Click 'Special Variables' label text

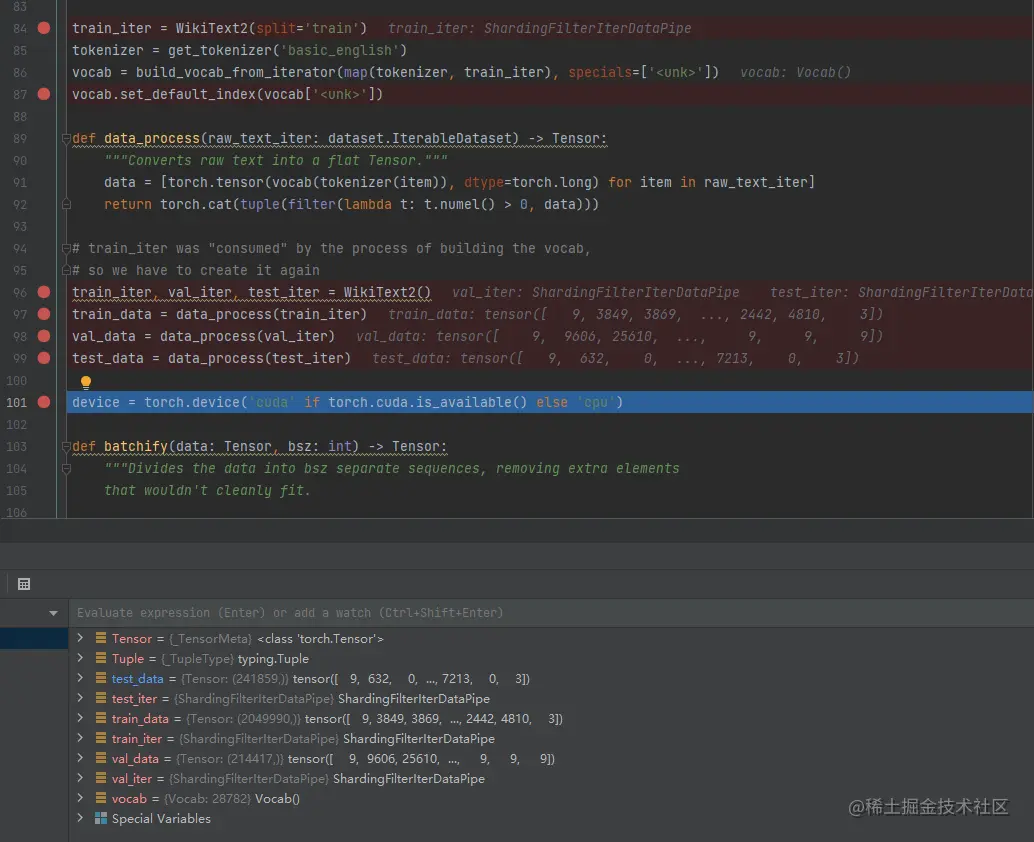pos(161,818)
